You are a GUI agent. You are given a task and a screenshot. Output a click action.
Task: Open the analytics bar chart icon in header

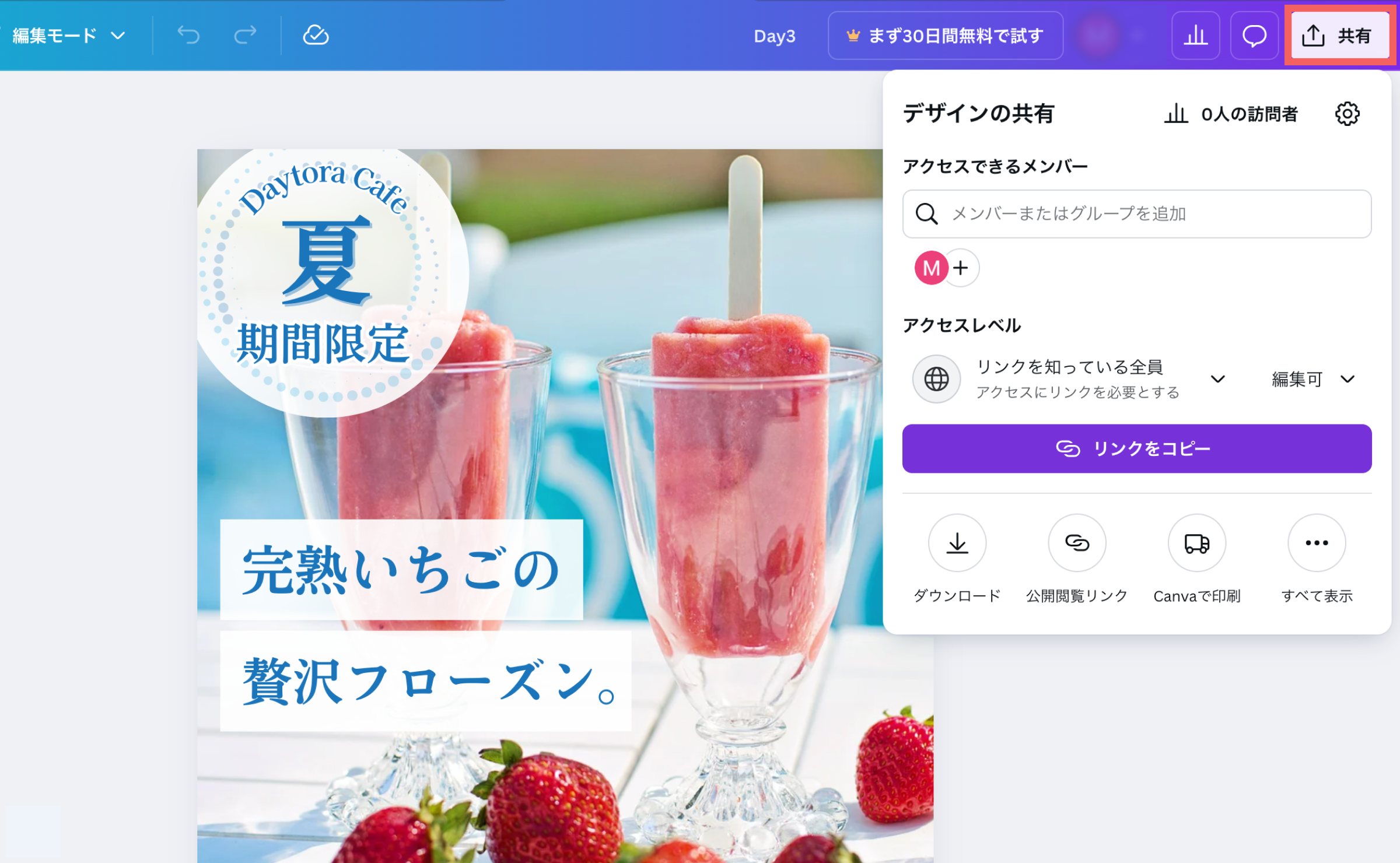click(x=1195, y=36)
